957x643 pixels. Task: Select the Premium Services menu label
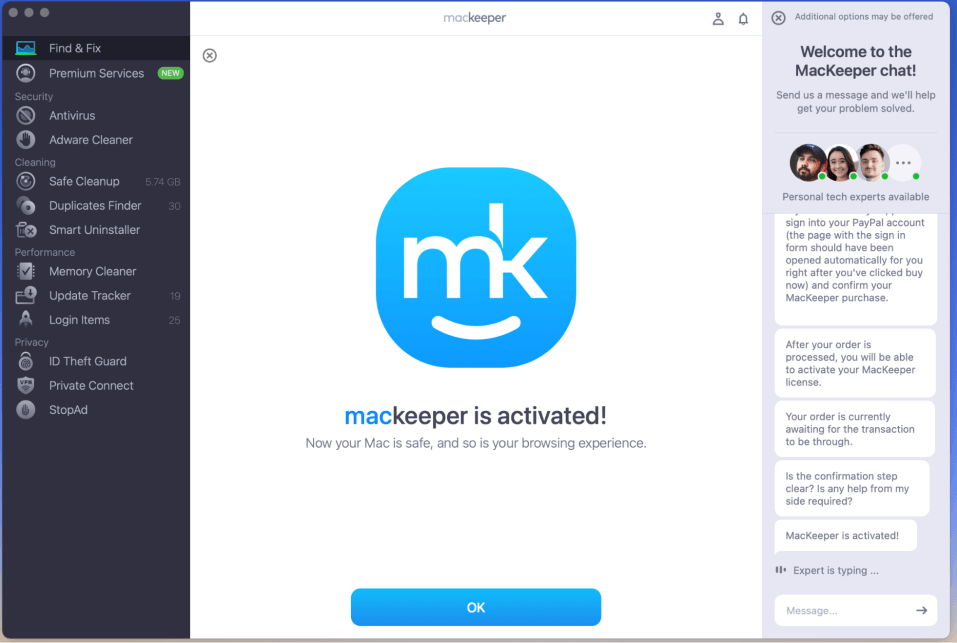[96, 73]
